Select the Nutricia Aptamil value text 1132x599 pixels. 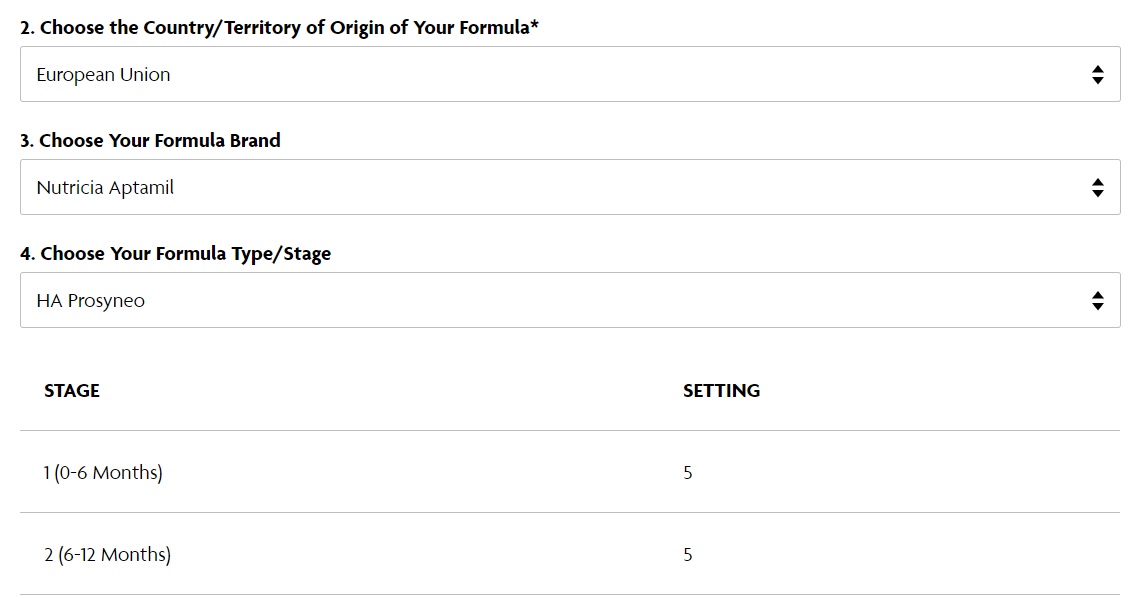coord(105,188)
